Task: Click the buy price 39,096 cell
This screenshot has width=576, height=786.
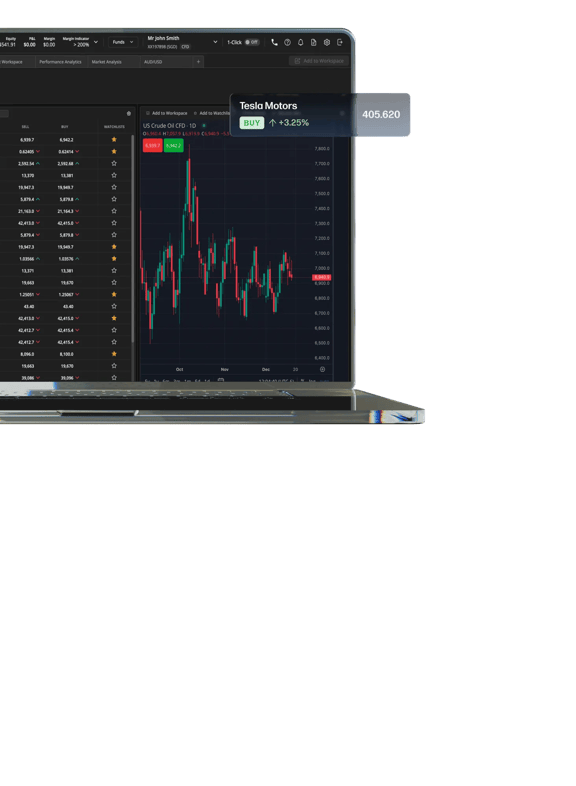Action: tap(67, 378)
